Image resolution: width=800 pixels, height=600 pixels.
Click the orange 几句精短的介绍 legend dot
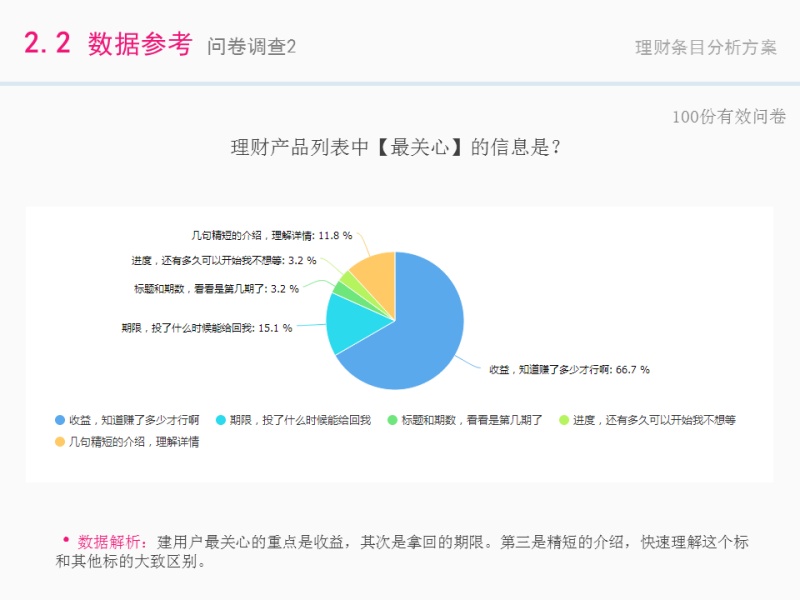tap(60, 442)
